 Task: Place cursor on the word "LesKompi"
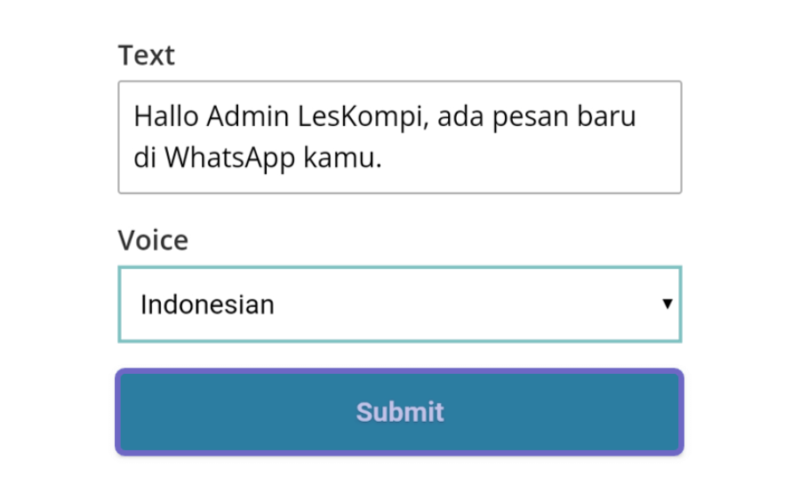pos(361,117)
